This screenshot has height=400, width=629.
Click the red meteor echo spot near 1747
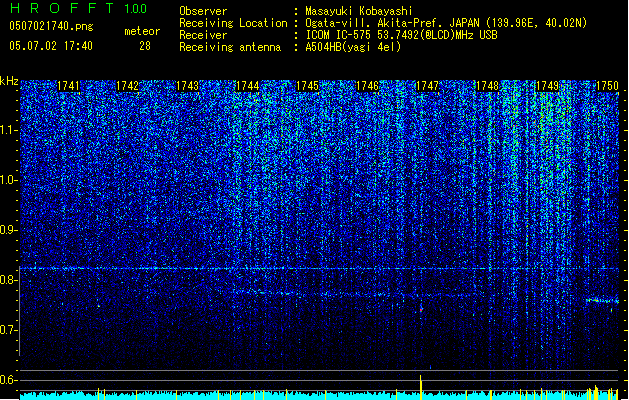click(421, 310)
